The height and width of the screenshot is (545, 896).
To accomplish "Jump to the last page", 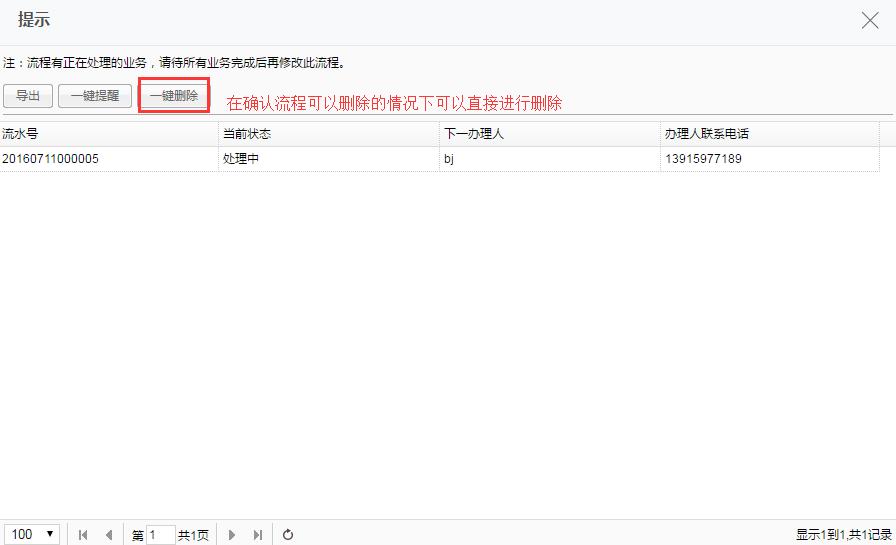I will [258, 535].
